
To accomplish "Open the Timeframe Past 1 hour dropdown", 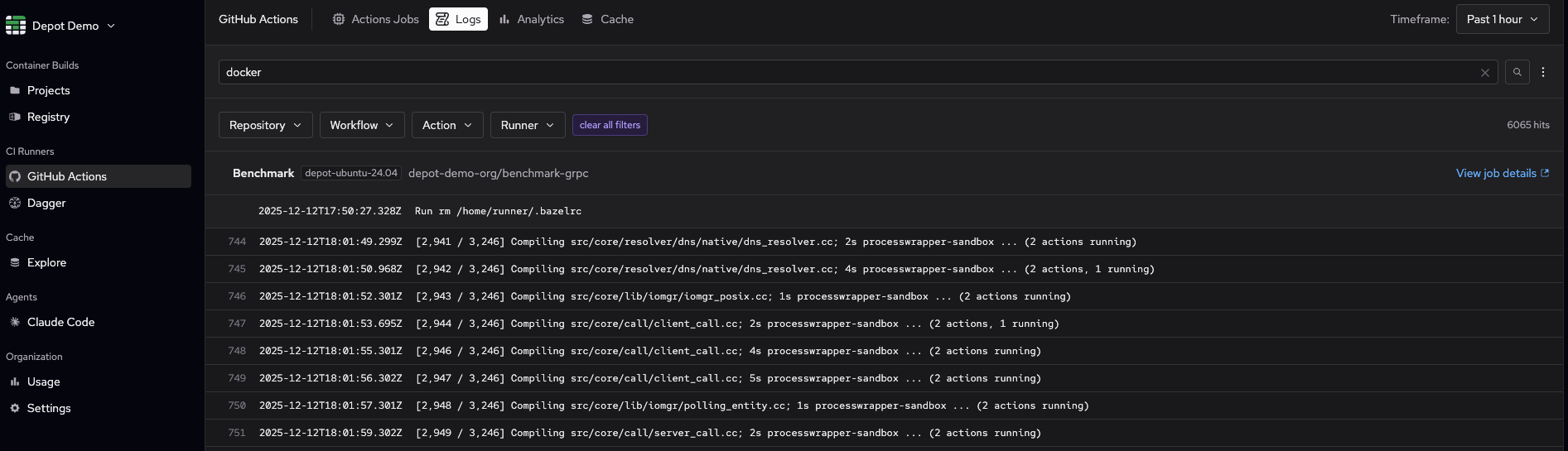I will [1502, 19].
